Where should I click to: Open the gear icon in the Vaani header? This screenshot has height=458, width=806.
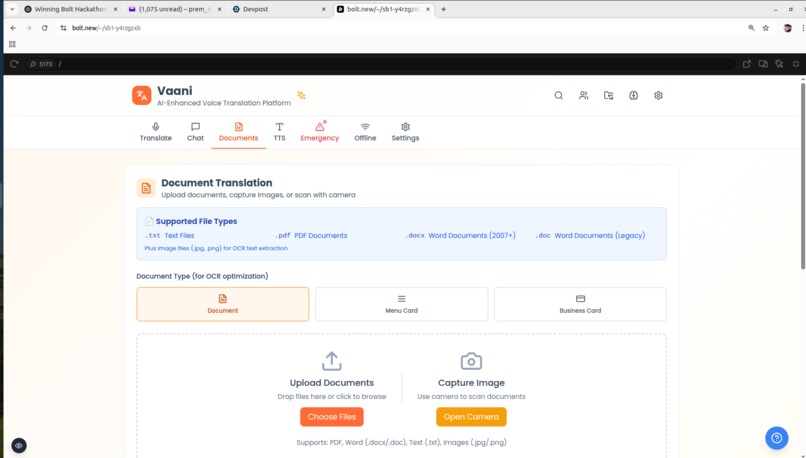coord(658,95)
